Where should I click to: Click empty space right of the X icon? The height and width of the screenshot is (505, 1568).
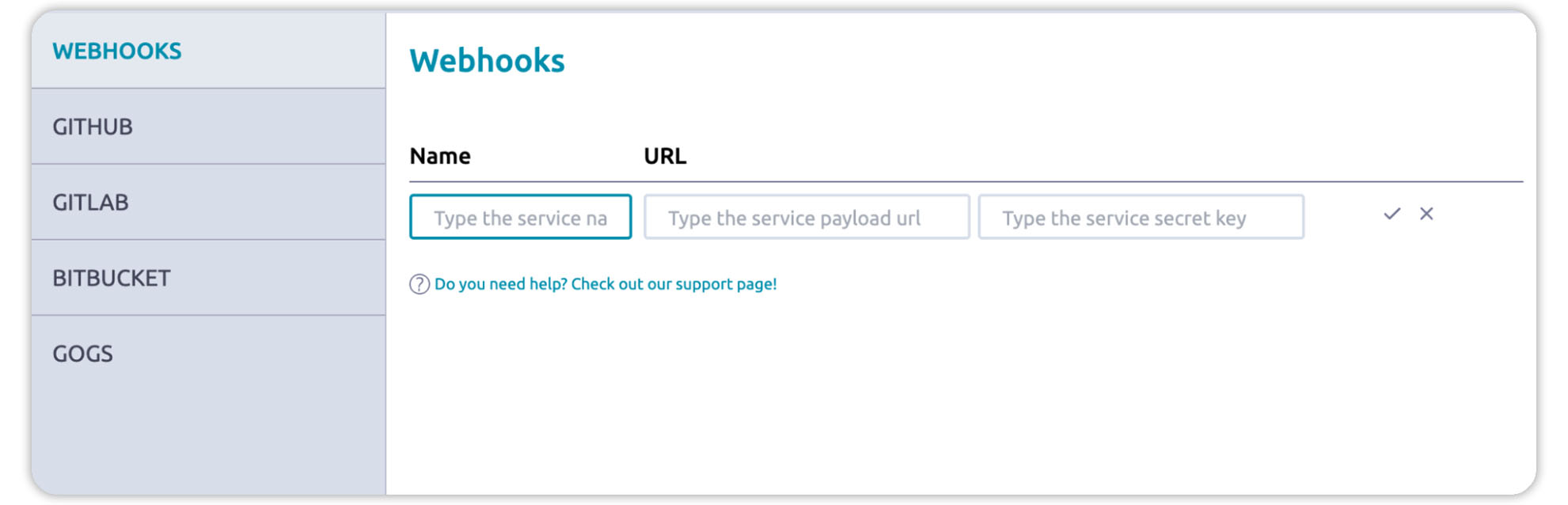(1480, 215)
